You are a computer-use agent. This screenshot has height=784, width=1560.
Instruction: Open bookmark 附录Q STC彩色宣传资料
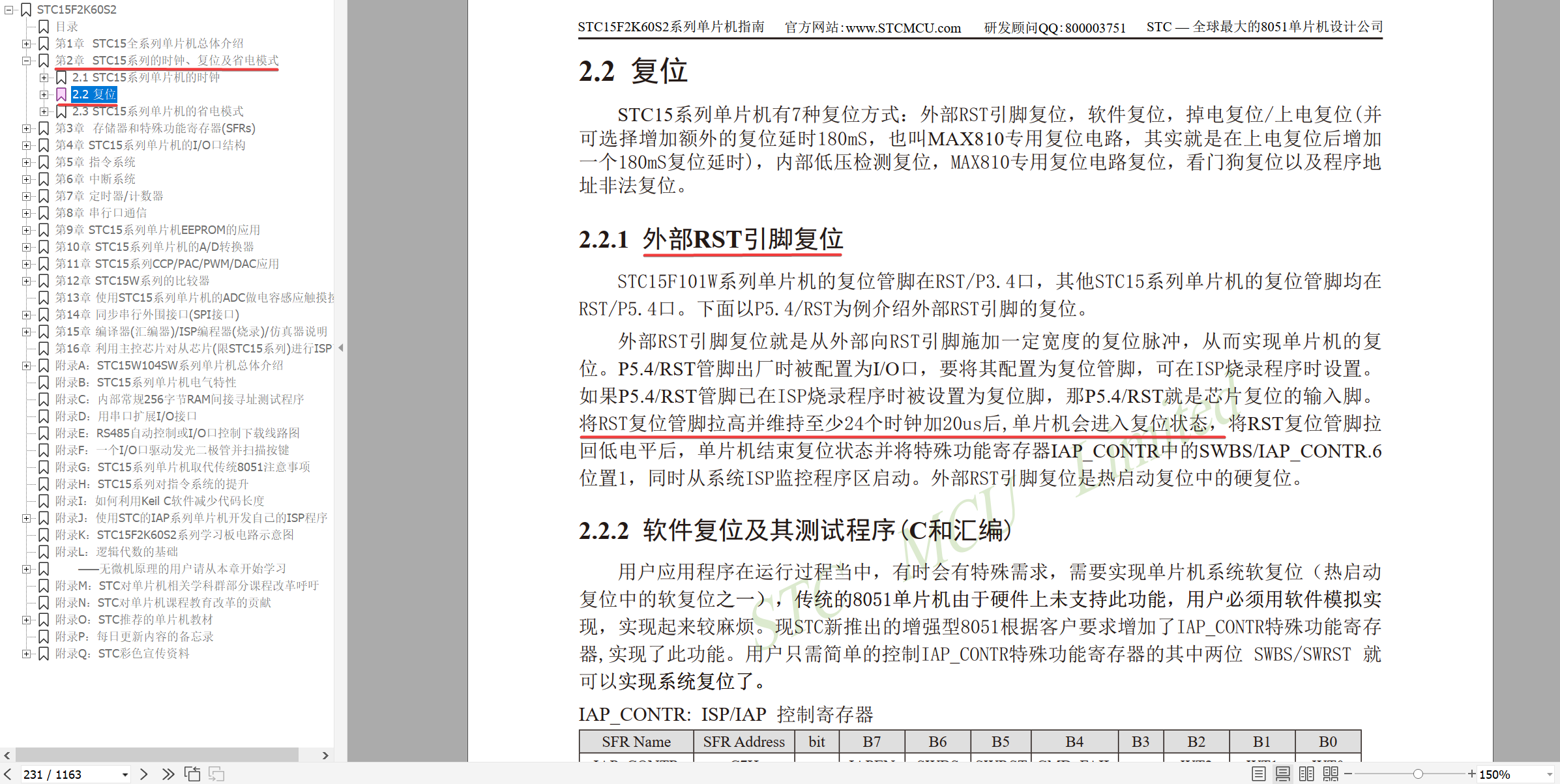click(122, 654)
